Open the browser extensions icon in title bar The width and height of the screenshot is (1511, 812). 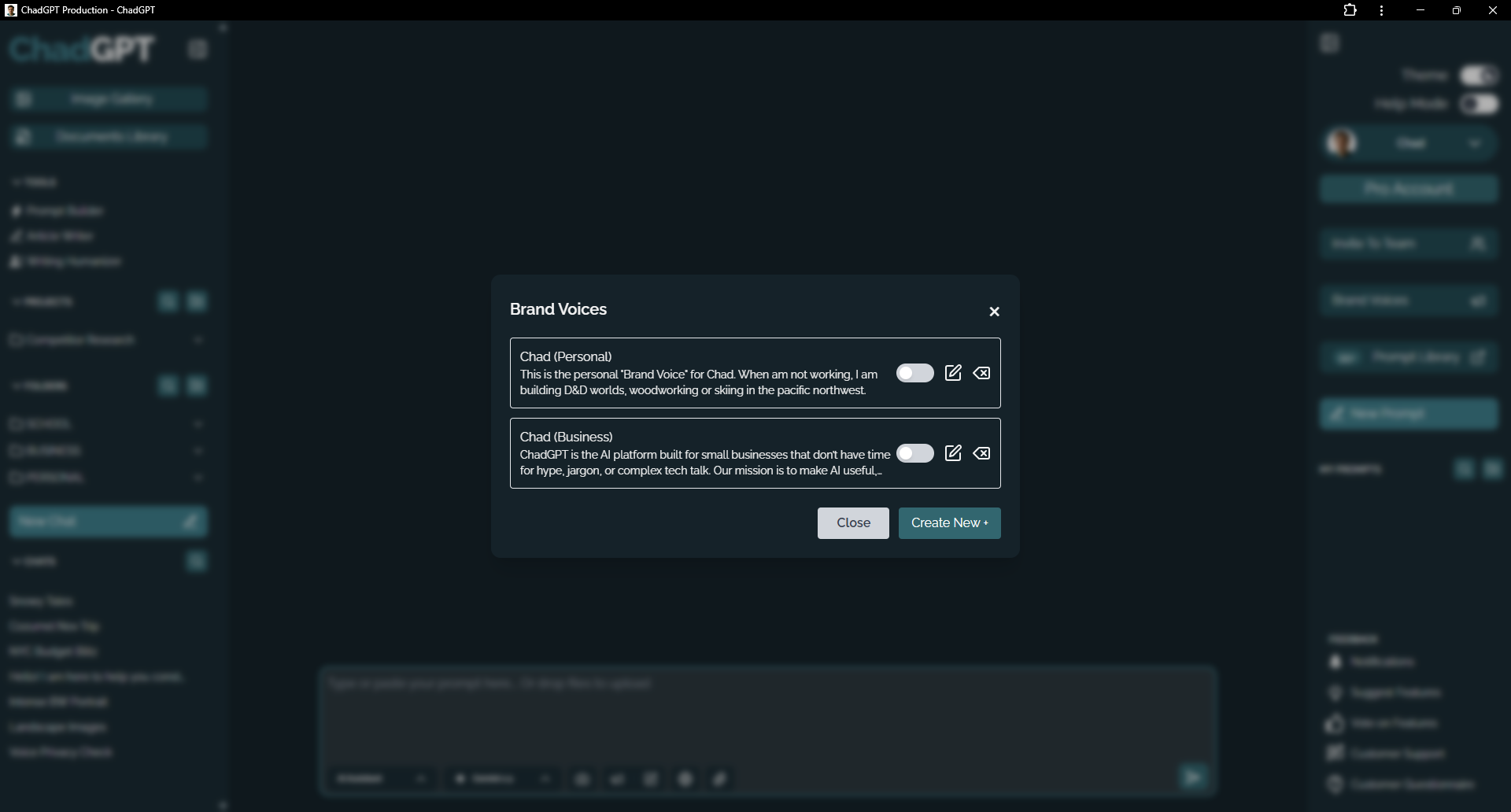tap(1350, 10)
